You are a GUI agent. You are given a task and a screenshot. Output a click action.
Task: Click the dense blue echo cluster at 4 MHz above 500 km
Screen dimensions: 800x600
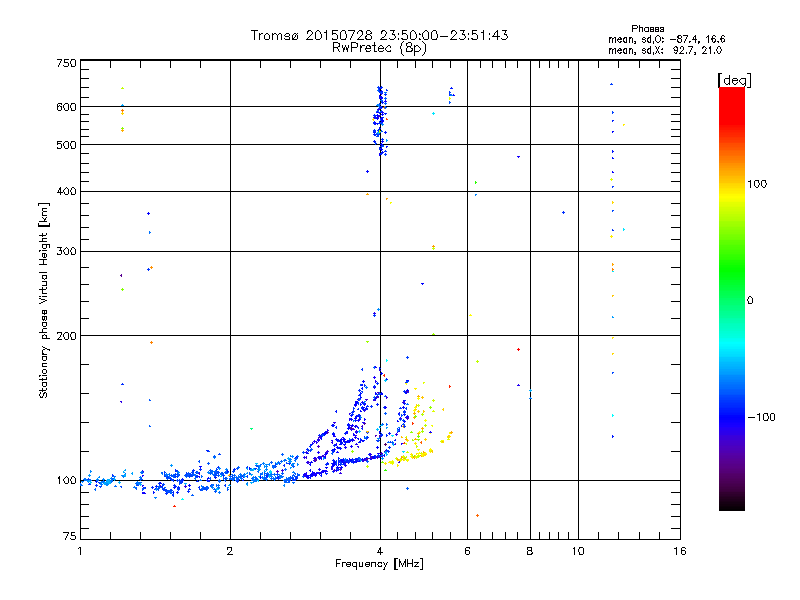coord(381,121)
